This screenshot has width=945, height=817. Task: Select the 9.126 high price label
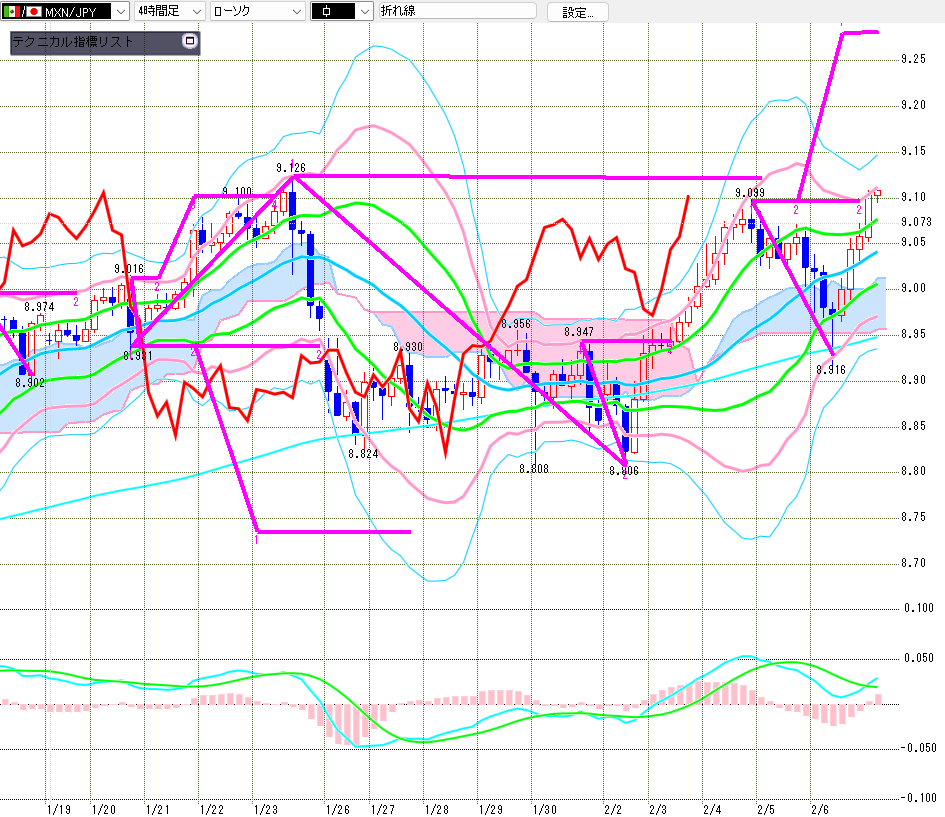tap(291, 167)
